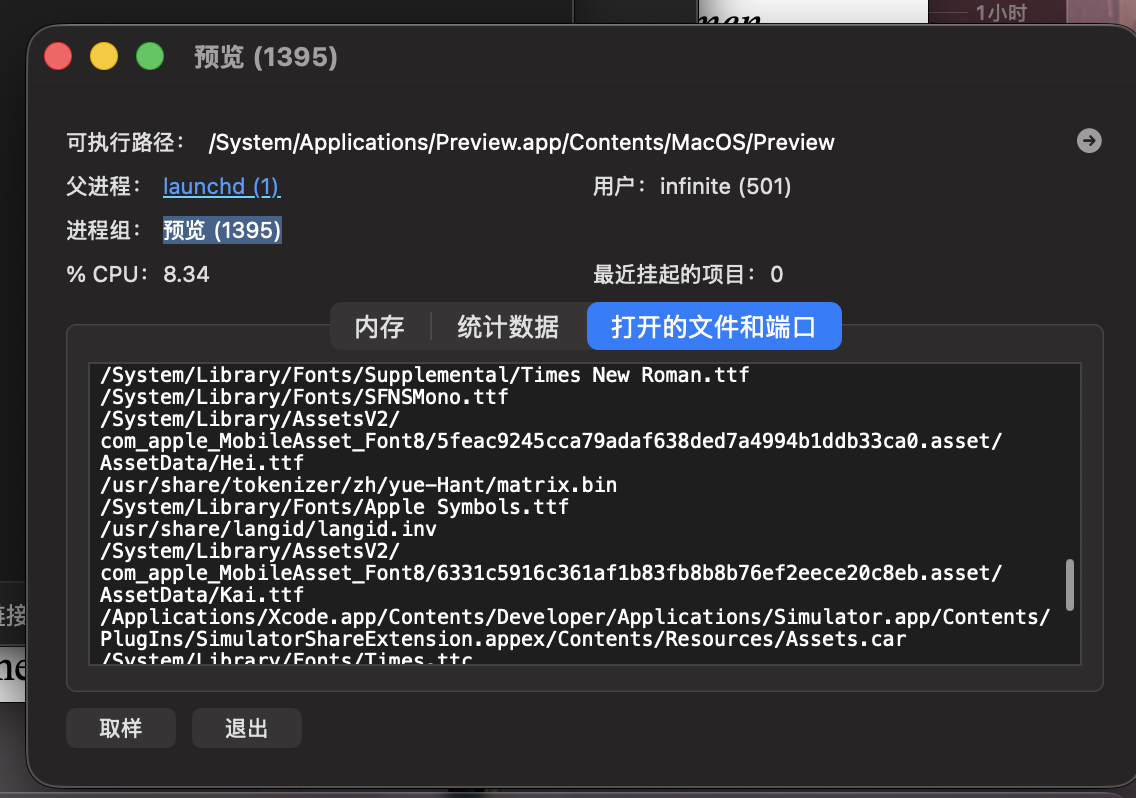Click the executable path /System/Applications/Preview.app text
Viewport: 1136px width, 798px height.
click(522, 142)
